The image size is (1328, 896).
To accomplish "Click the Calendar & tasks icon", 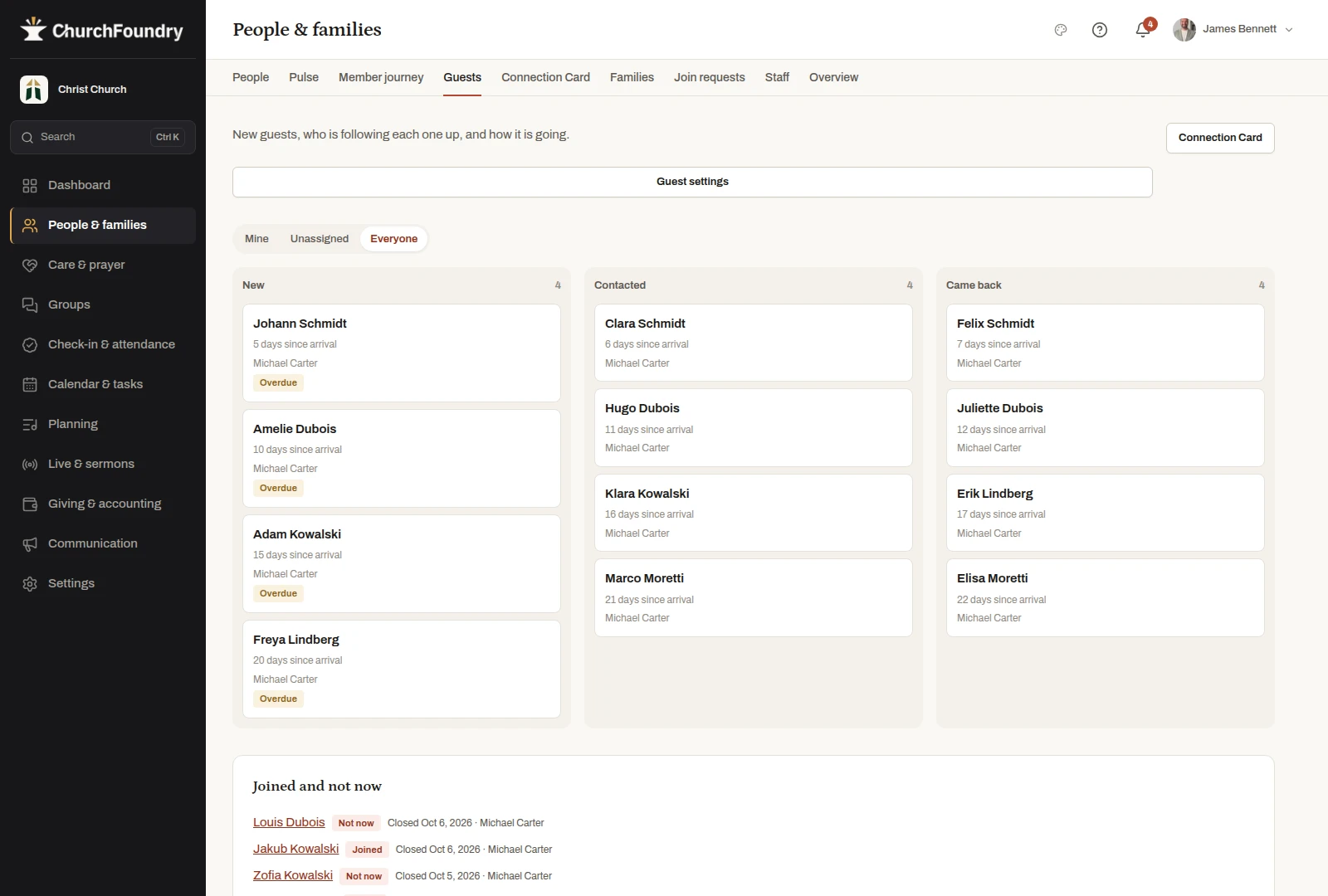I will [30, 385].
